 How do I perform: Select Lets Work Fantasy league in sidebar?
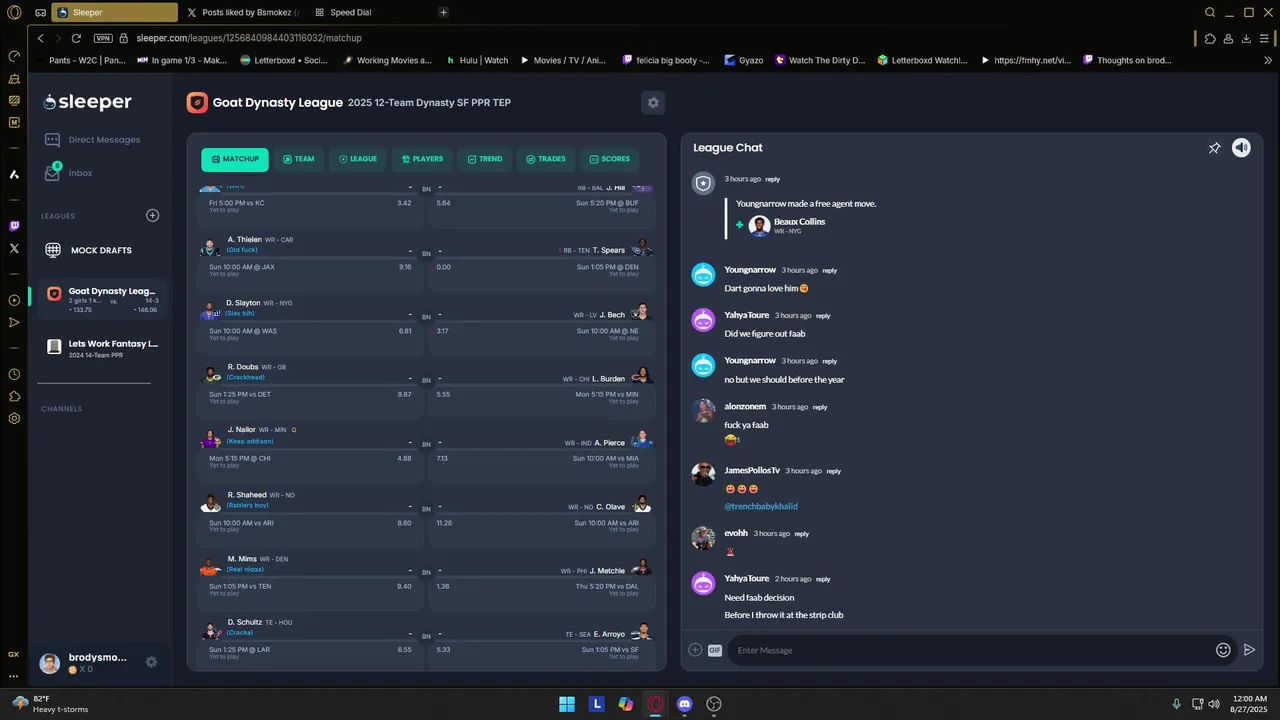point(102,348)
